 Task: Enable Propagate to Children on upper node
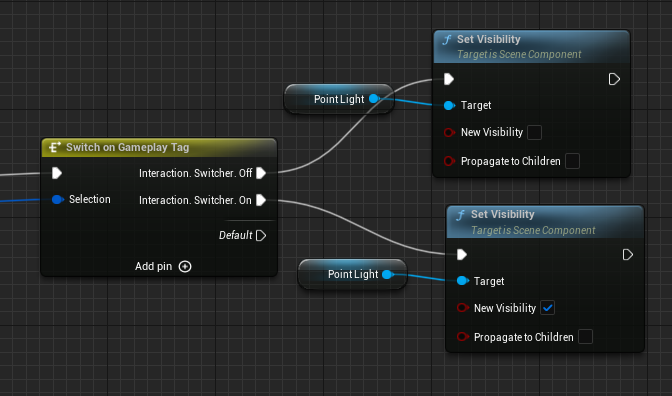(x=572, y=161)
